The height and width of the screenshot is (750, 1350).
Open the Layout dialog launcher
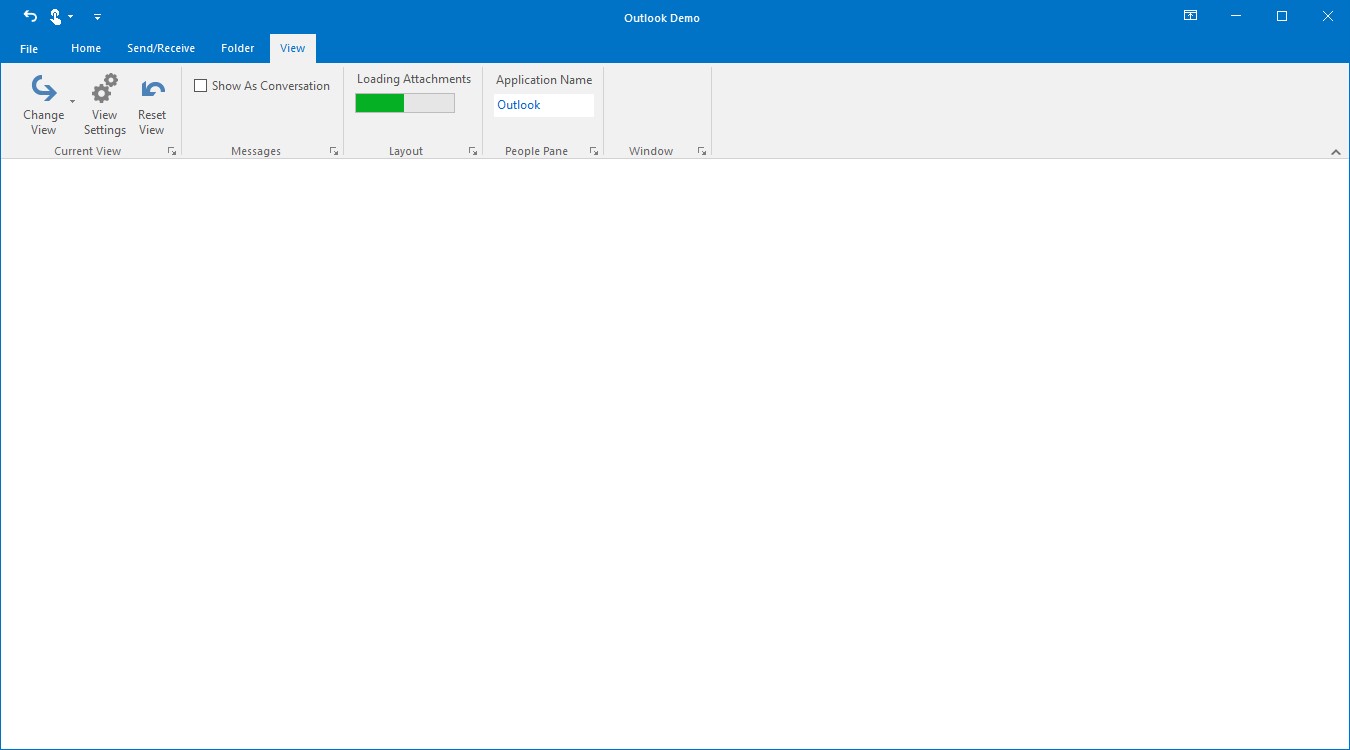[x=472, y=150]
